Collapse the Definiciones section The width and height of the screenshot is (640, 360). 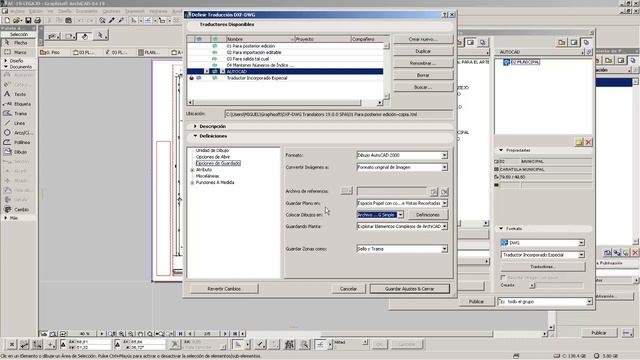point(195,136)
